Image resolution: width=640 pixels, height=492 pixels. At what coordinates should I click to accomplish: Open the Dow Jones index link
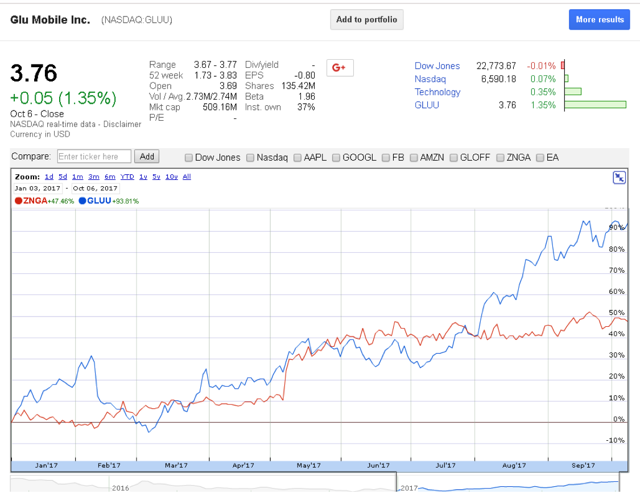pos(437,66)
